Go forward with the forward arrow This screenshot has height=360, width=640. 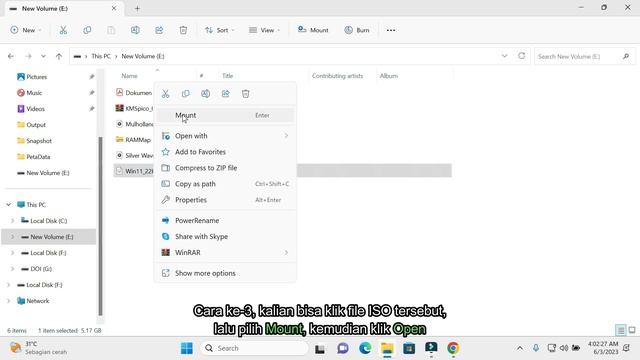28,56
